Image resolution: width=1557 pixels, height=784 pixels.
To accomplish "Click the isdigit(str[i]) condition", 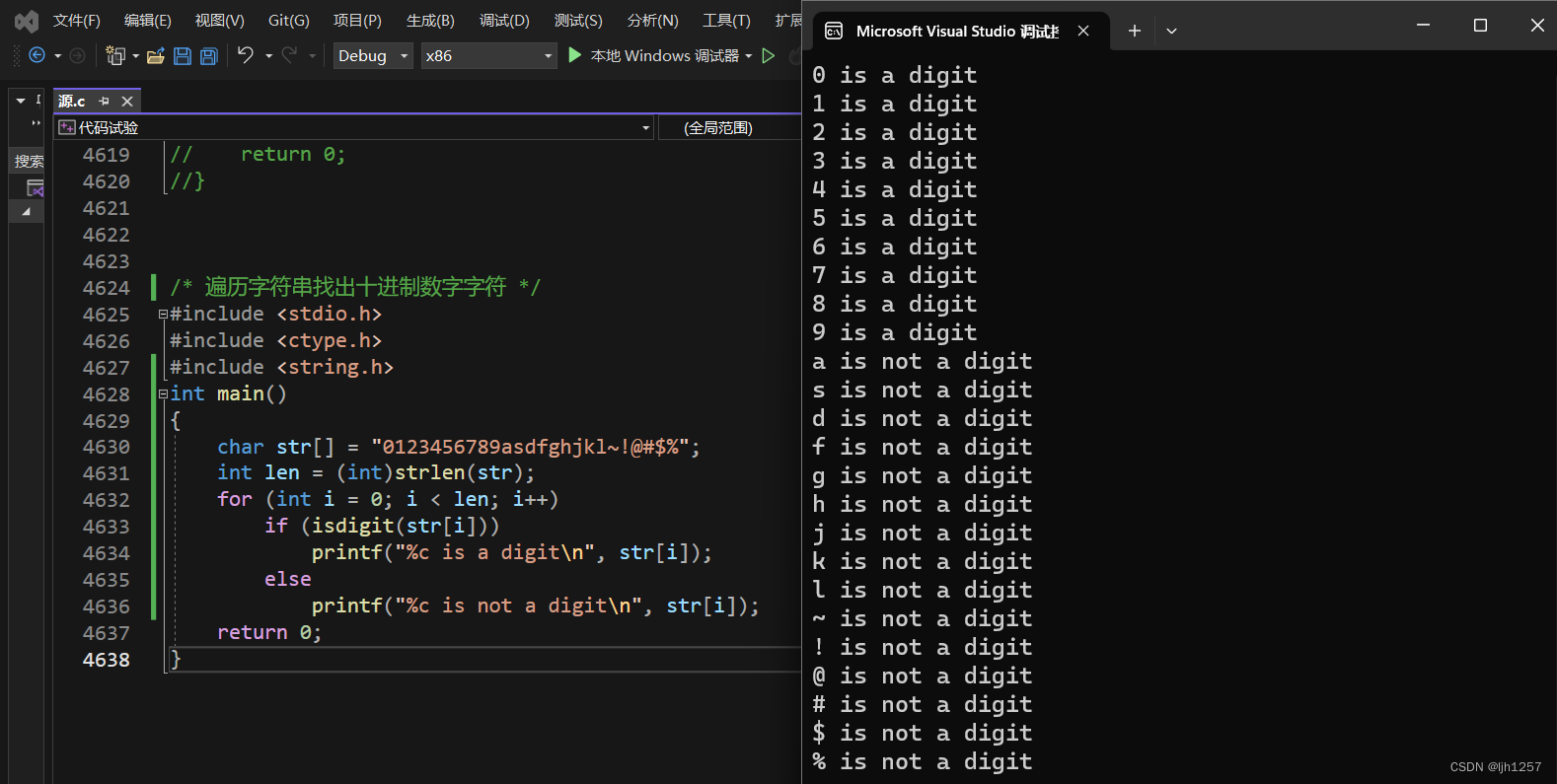I will coord(406,527).
